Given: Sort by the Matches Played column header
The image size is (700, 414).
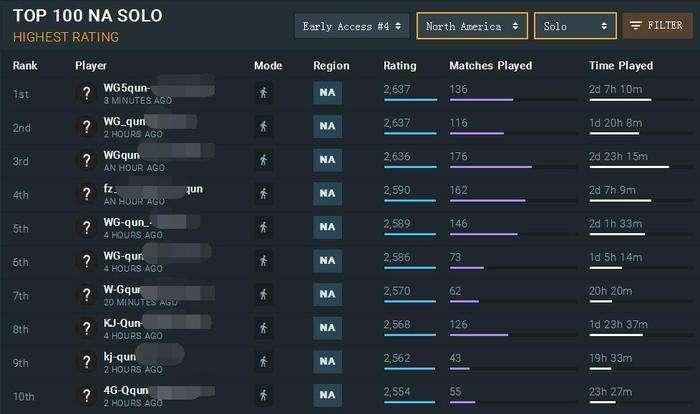Looking at the screenshot, I should (490, 66).
